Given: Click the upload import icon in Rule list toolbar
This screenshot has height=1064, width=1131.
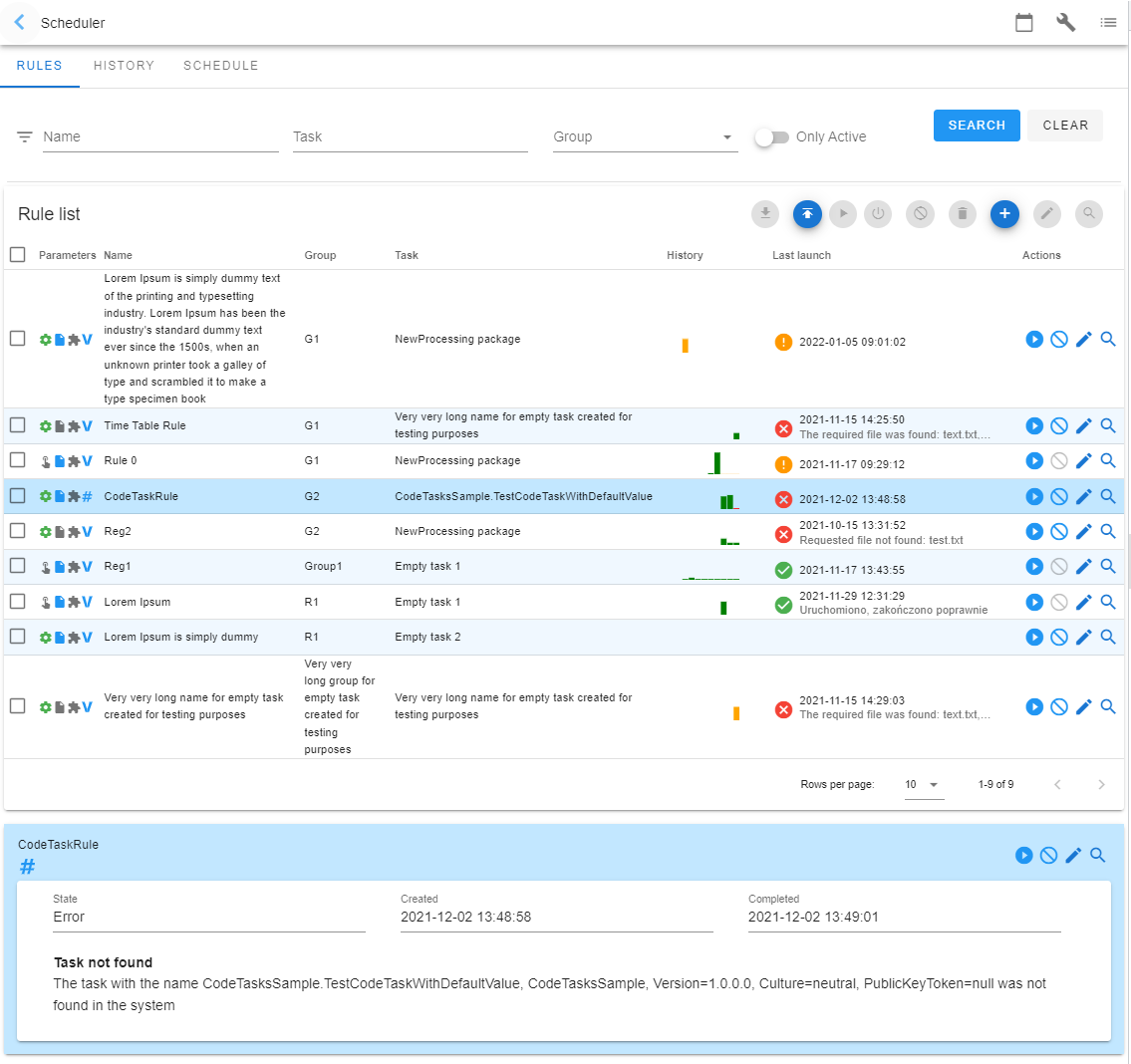Looking at the screenshot, I should click(807, 213).
